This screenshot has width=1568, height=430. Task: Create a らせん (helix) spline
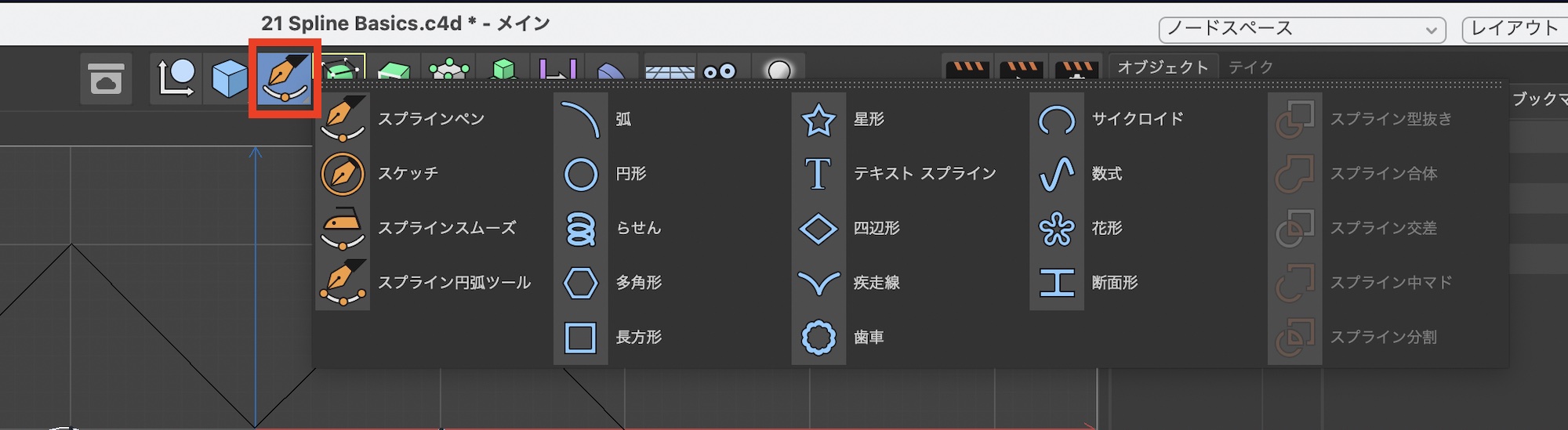pyautogui.click(x=637, y=229)
